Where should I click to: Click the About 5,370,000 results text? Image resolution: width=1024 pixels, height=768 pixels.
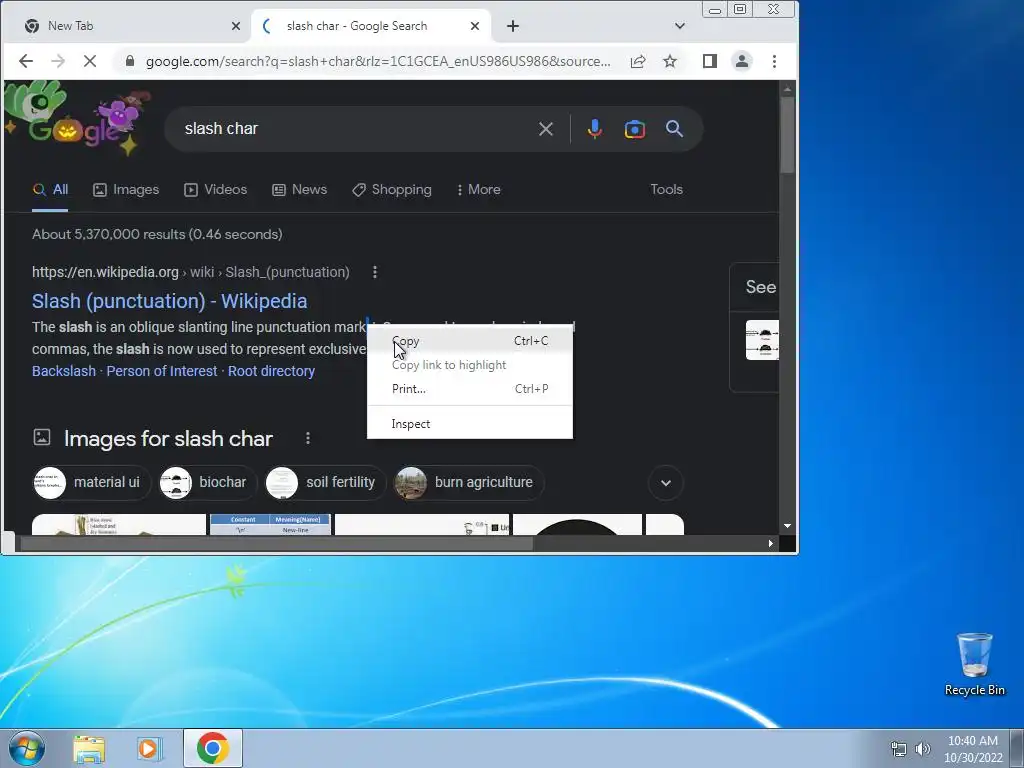(x=157, y=234)
